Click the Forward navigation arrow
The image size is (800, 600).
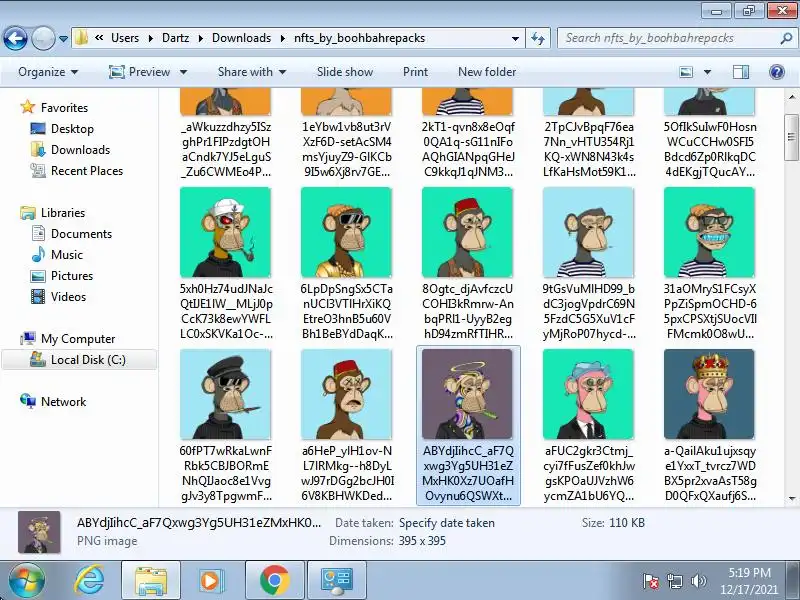[43, 38]
